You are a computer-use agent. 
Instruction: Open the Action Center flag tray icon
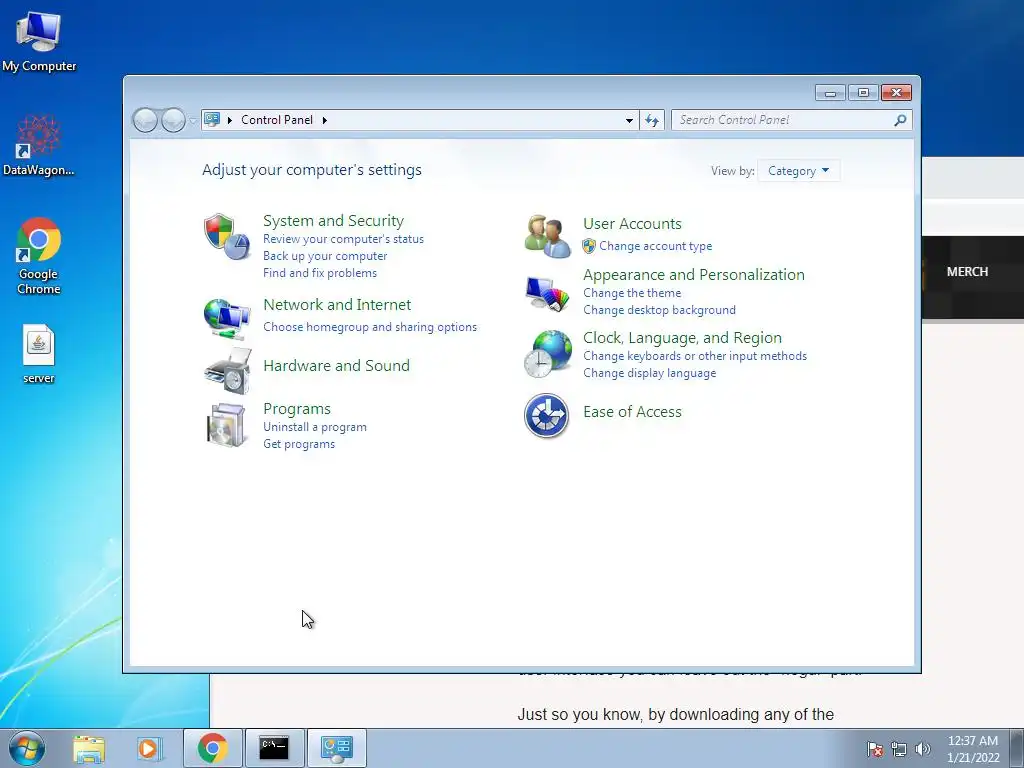click(875, 749)
